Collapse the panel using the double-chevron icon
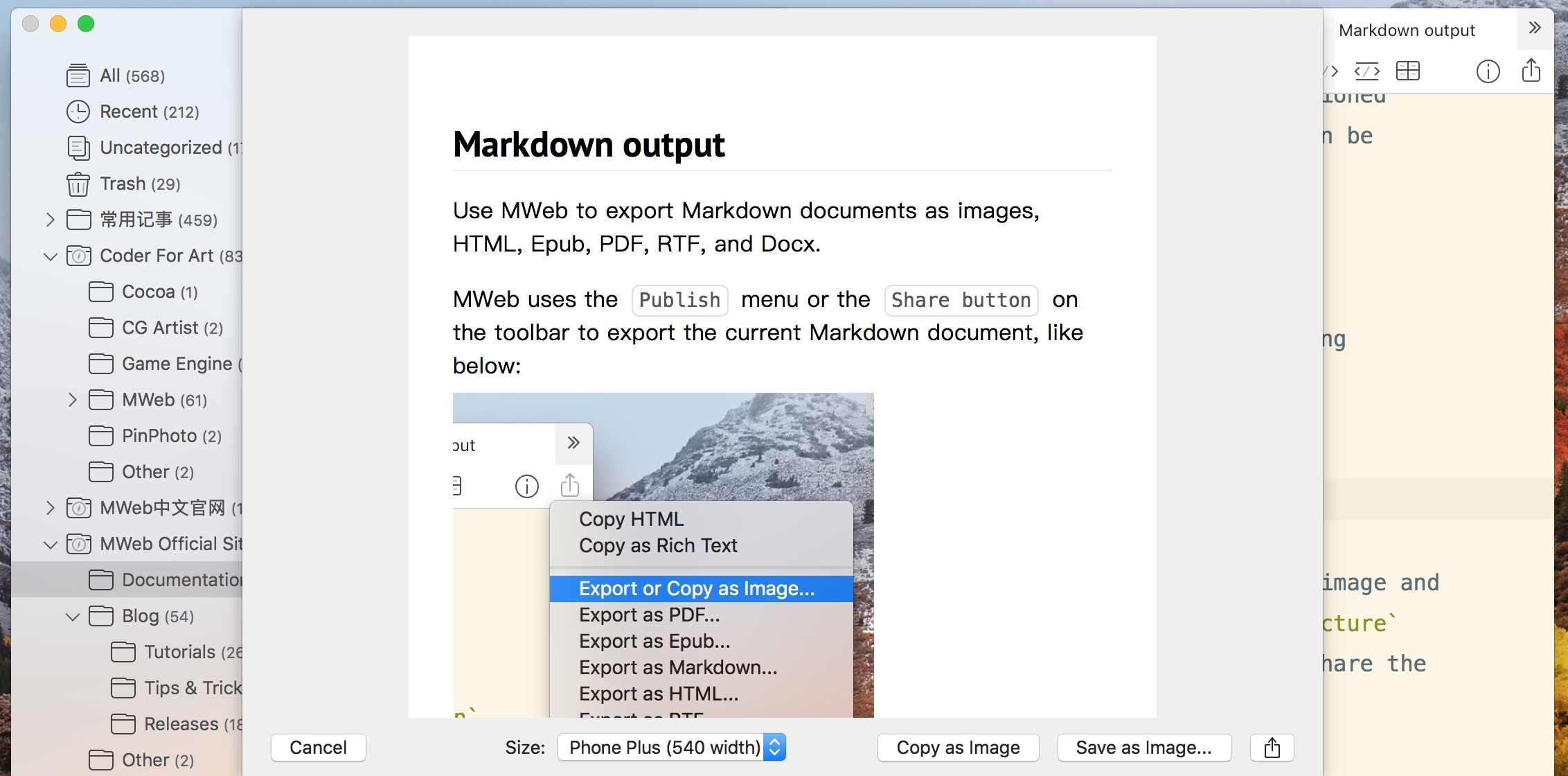Screen dimensions: 1568x776 (1535, 28)
